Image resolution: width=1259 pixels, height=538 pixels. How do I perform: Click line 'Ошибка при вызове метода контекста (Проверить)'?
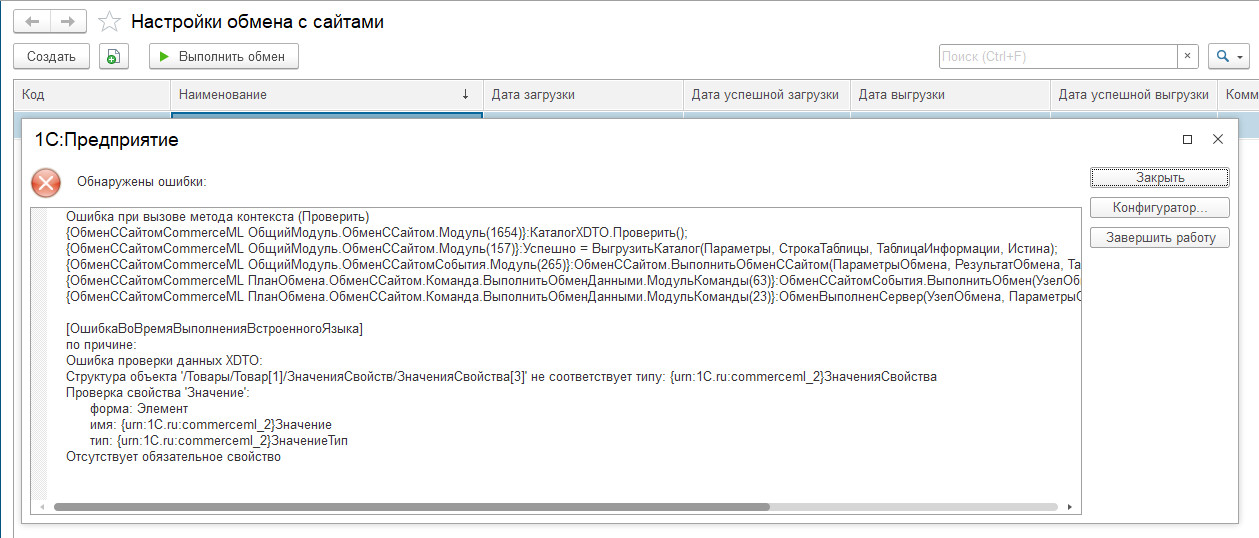pyautogui.click(x=218, y=216)
